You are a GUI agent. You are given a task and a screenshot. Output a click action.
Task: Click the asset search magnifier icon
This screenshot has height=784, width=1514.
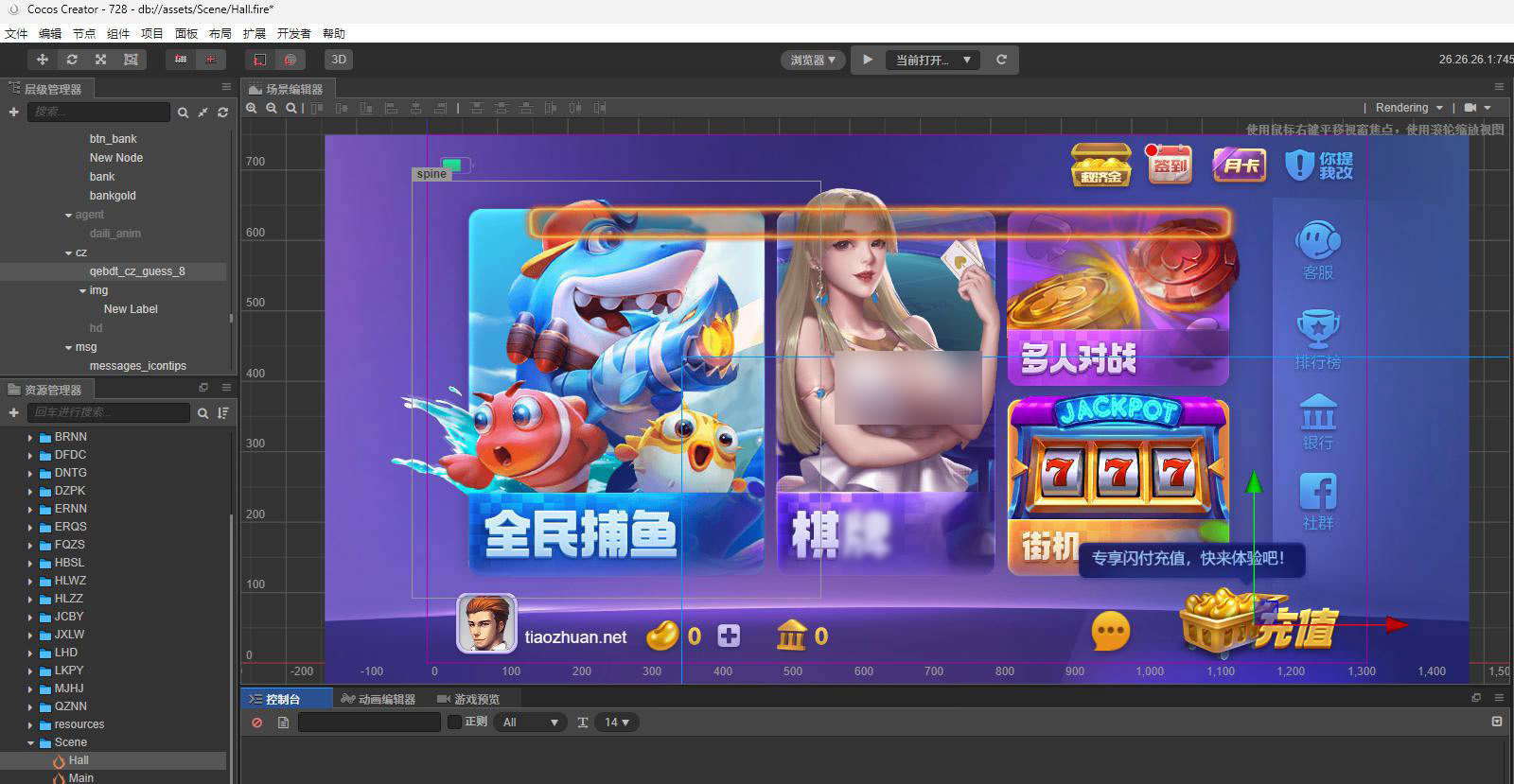pyautogui.click(x=202, y=413)
